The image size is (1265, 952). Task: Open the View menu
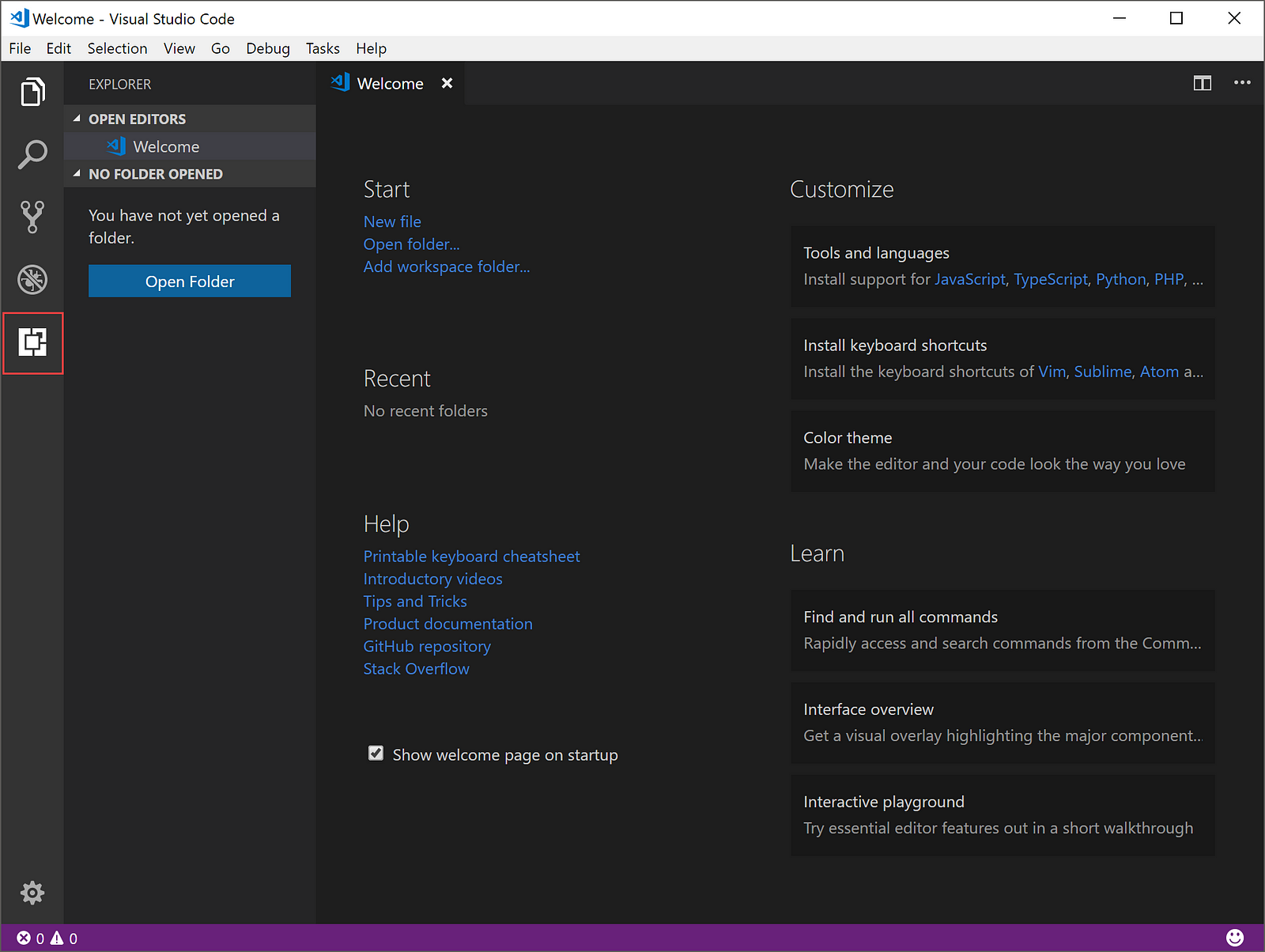tap(179, 48)
